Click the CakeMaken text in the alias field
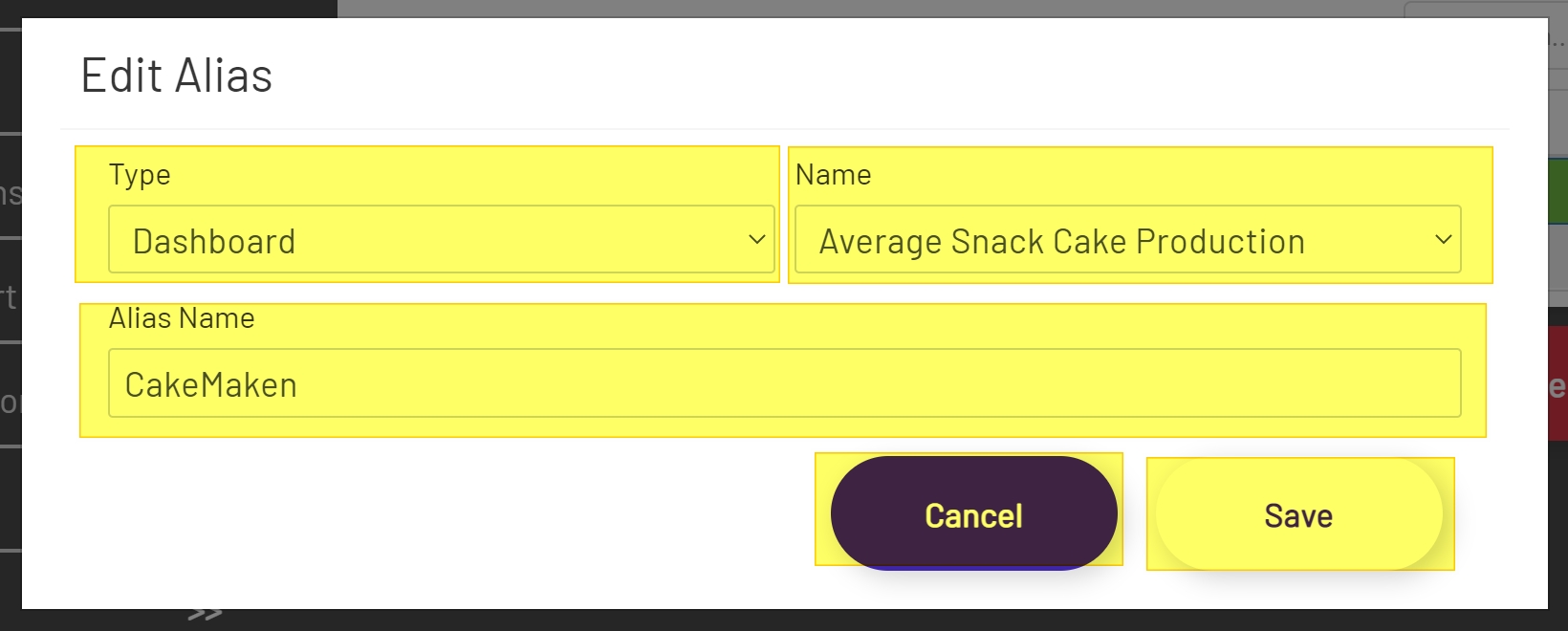 coord(211,385)
